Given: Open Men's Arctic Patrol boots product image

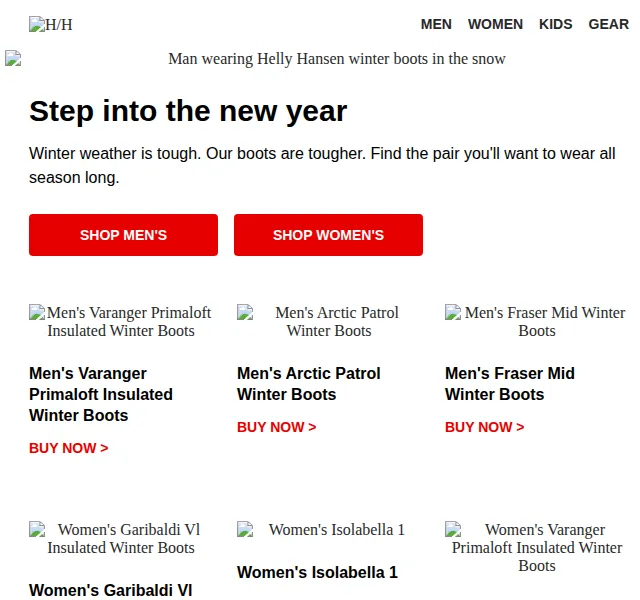Looking at the screenshot, I should pos(329,322).
